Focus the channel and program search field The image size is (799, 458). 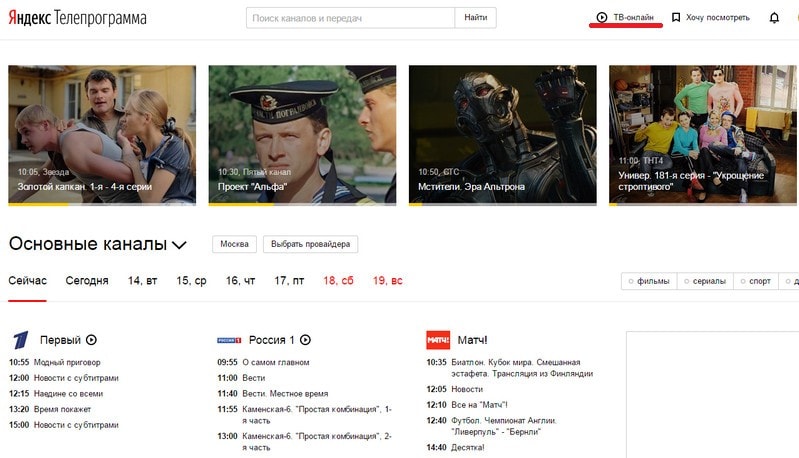point(351,18)
